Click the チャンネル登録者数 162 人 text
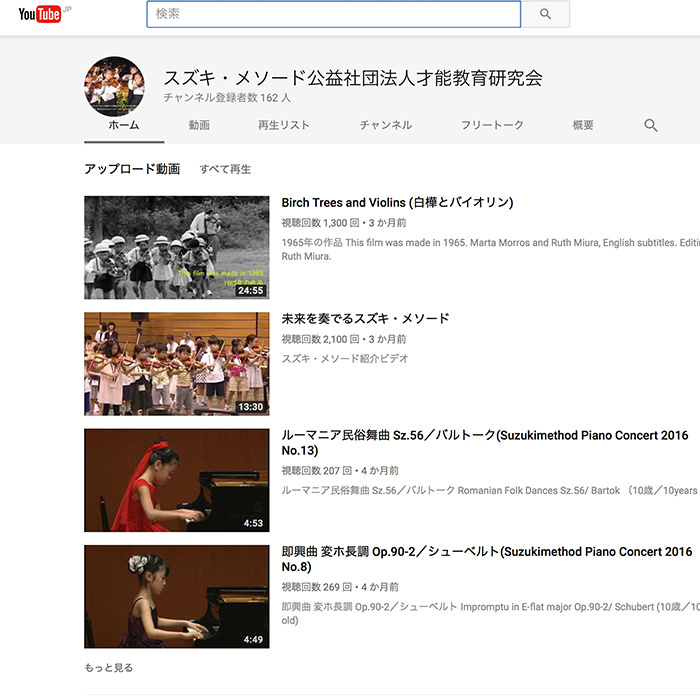700x700 pixels. click(227, 98)
